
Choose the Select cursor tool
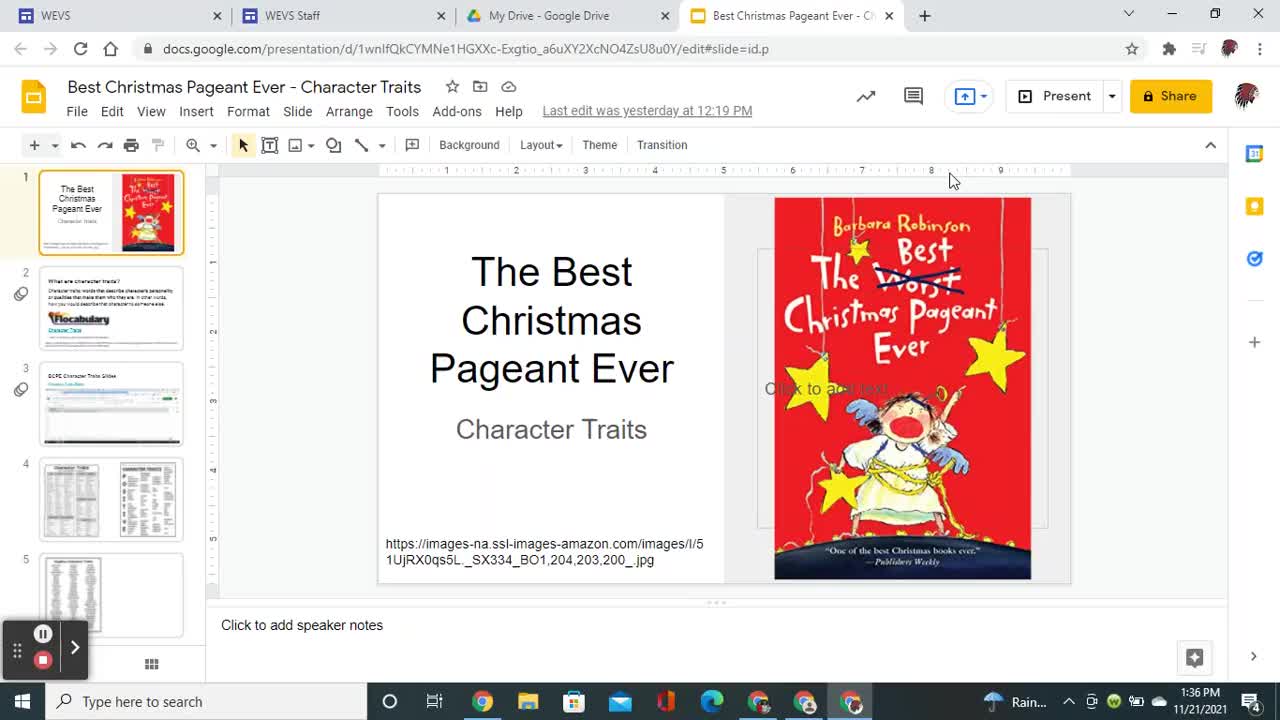(x=243, y=145)
